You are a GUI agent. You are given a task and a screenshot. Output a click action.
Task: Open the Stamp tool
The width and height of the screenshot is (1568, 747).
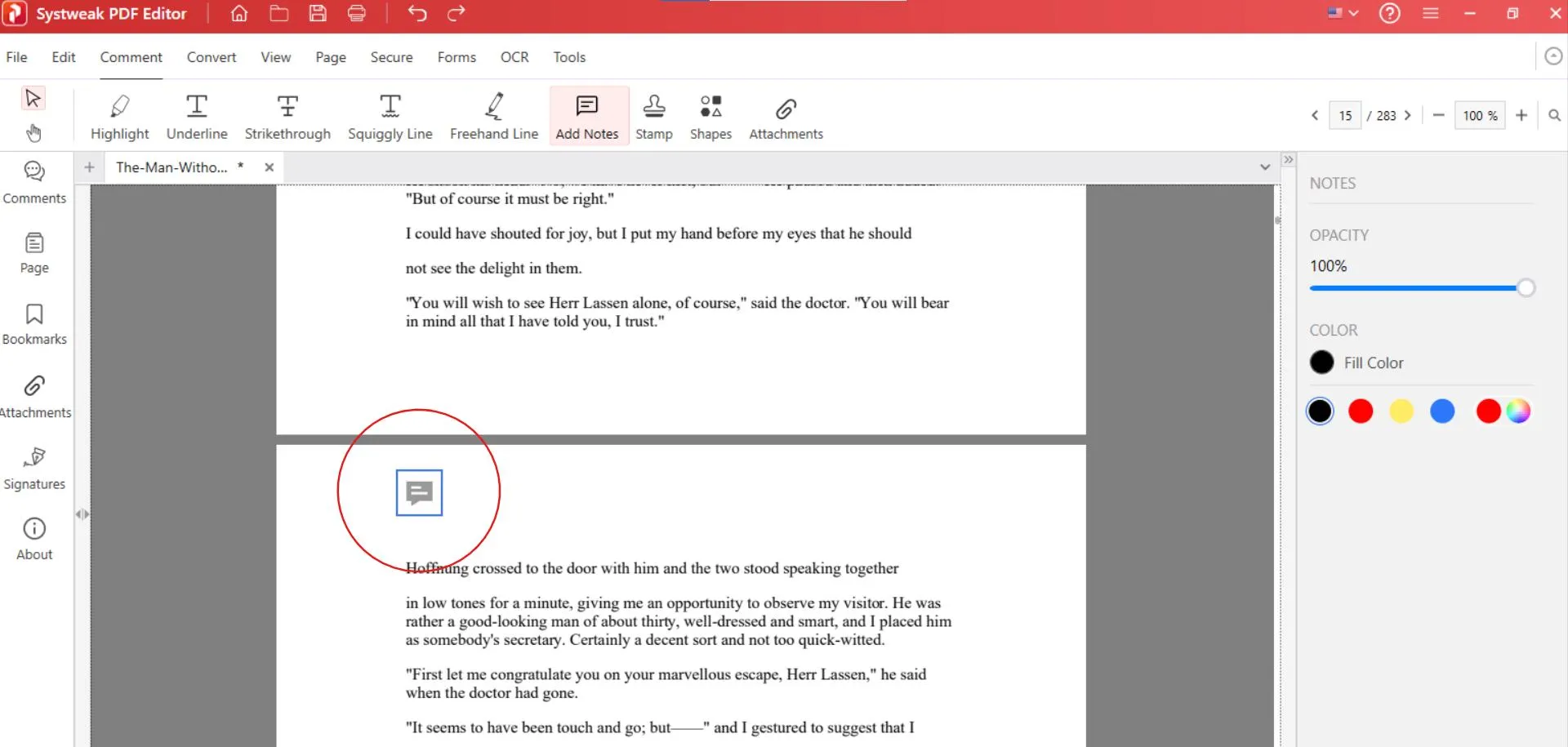click(x=653, y=117)
